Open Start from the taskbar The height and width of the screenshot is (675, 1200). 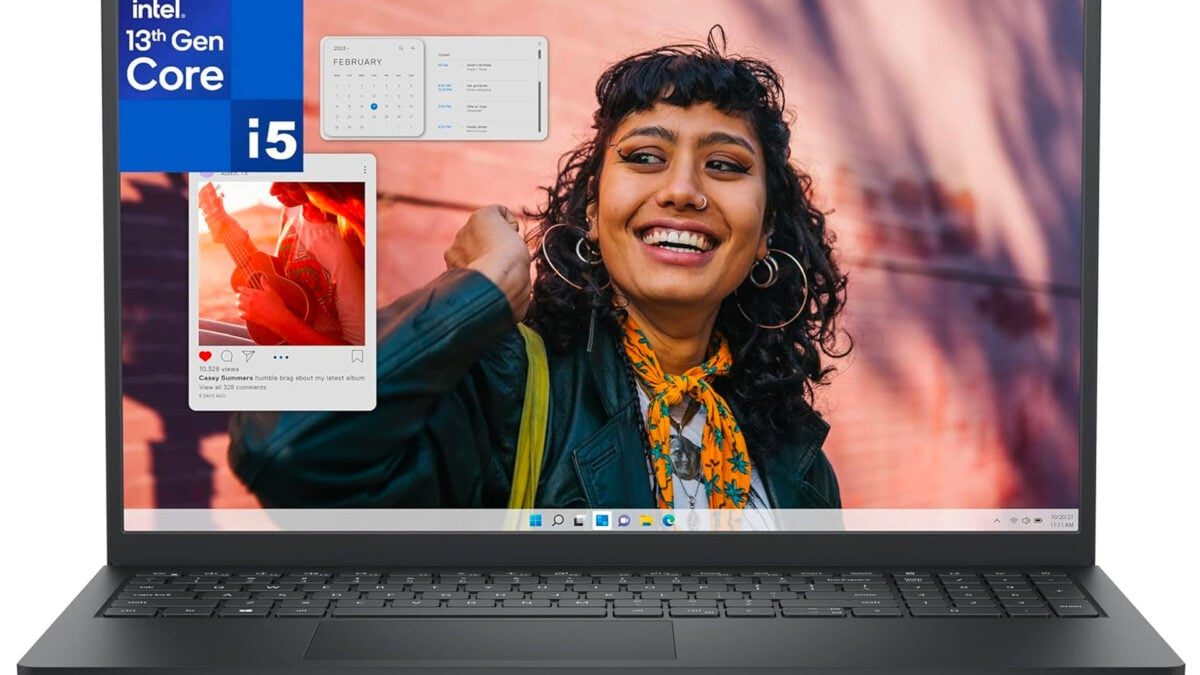(x=535, y=520)
